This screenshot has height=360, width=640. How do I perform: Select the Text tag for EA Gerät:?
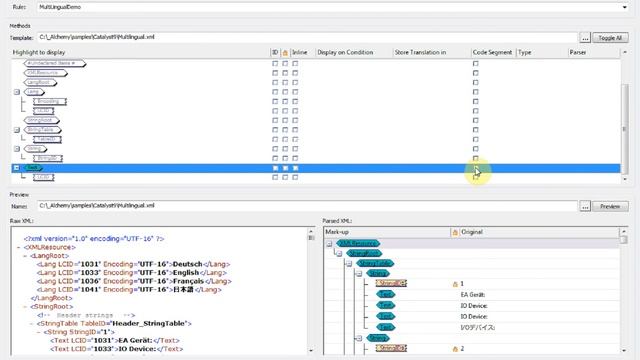click(x=386, y=294)
